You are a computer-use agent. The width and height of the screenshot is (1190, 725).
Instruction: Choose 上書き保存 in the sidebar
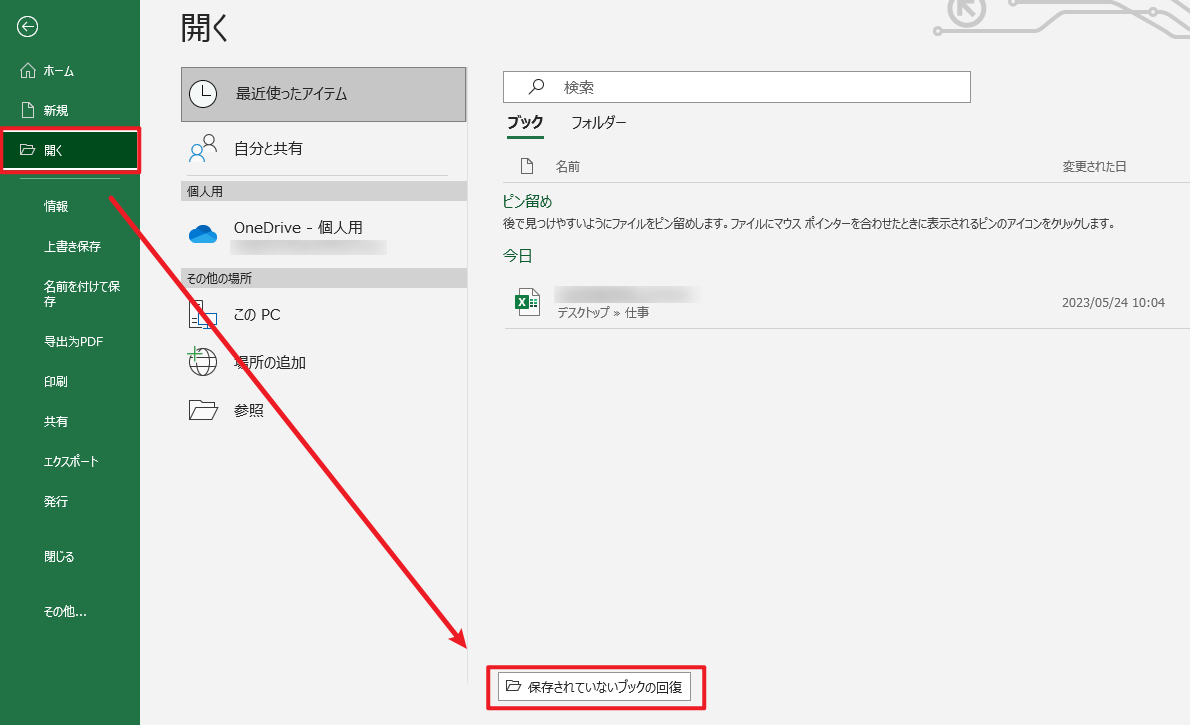[70, 246]
